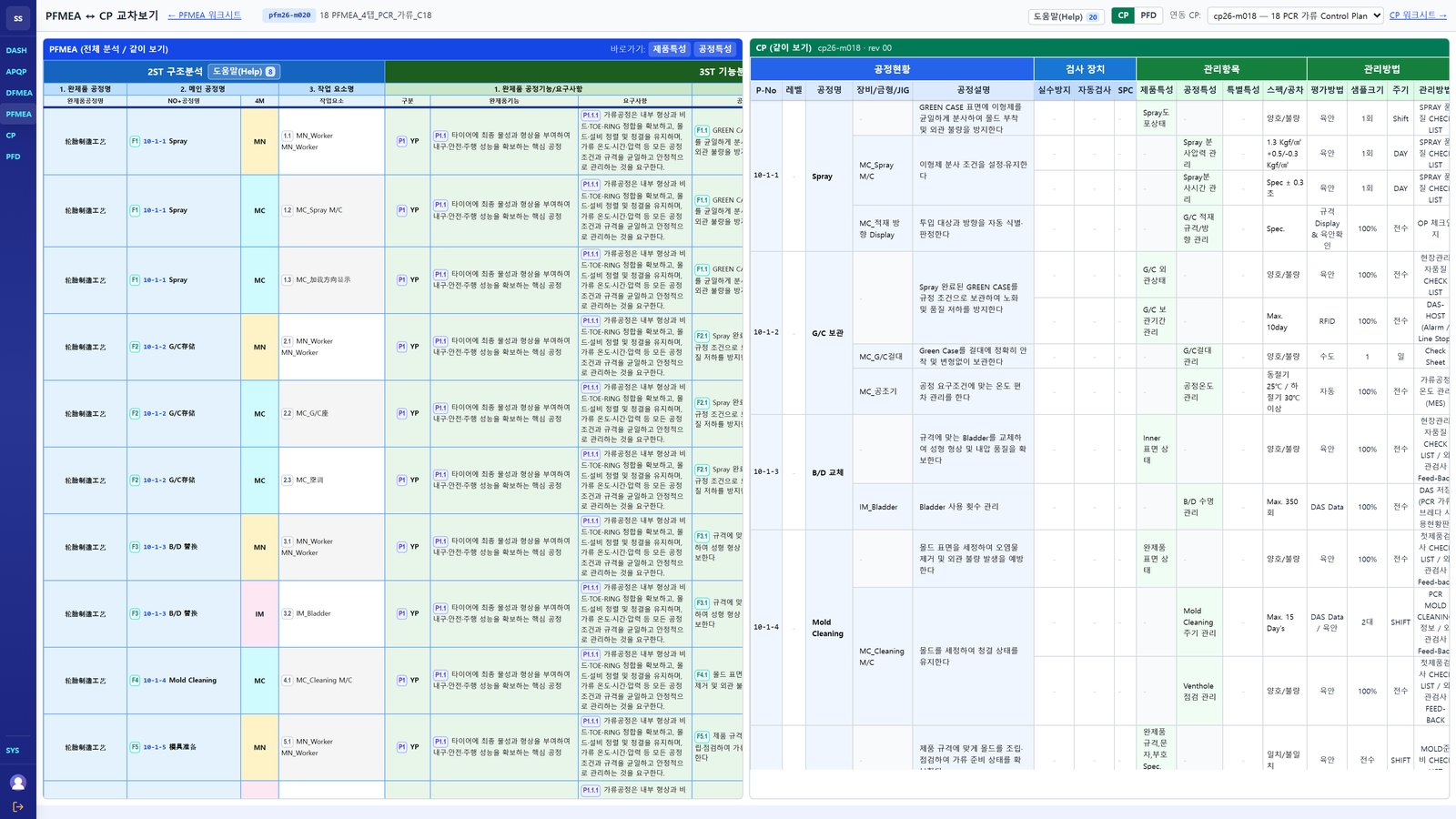Select CP item in left sidebar
Image resolution: width=1456 pixels, height=819 pixels.
click(x=11, y=136)
